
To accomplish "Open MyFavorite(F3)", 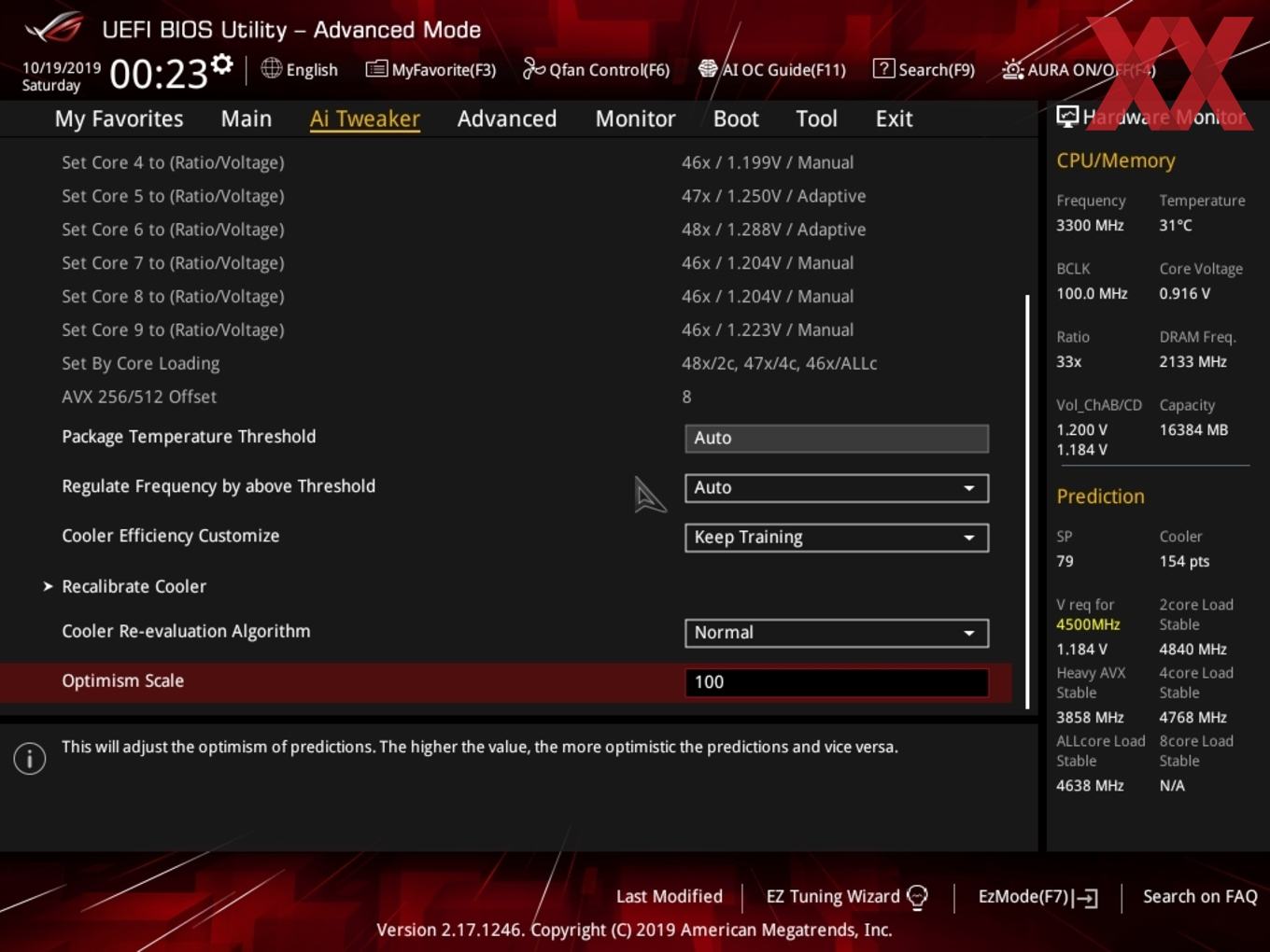I will point(430,69).
